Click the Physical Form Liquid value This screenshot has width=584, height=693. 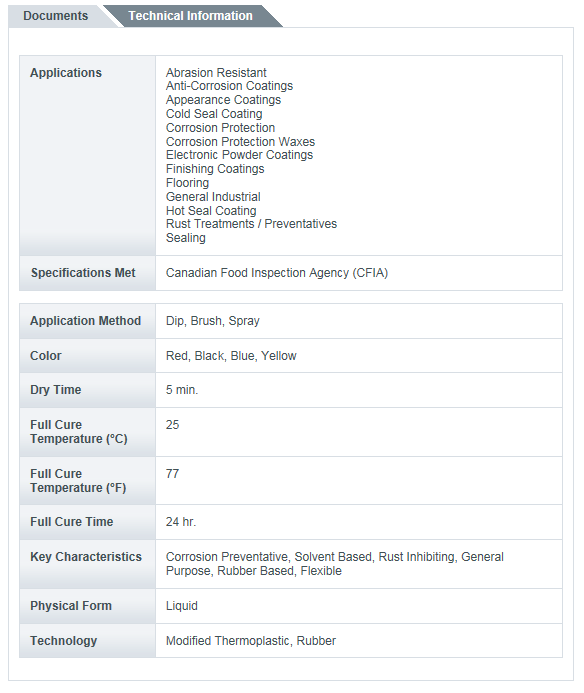182,606
